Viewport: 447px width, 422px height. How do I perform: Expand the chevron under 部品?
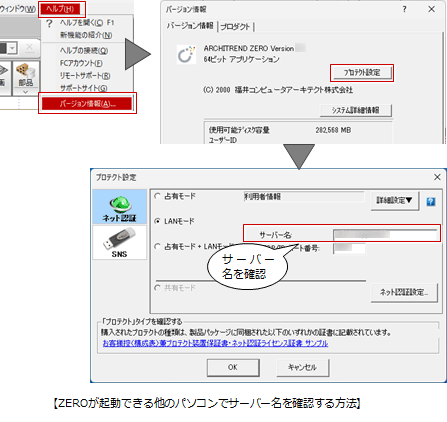pyautogui.click(x=26, y=92)
